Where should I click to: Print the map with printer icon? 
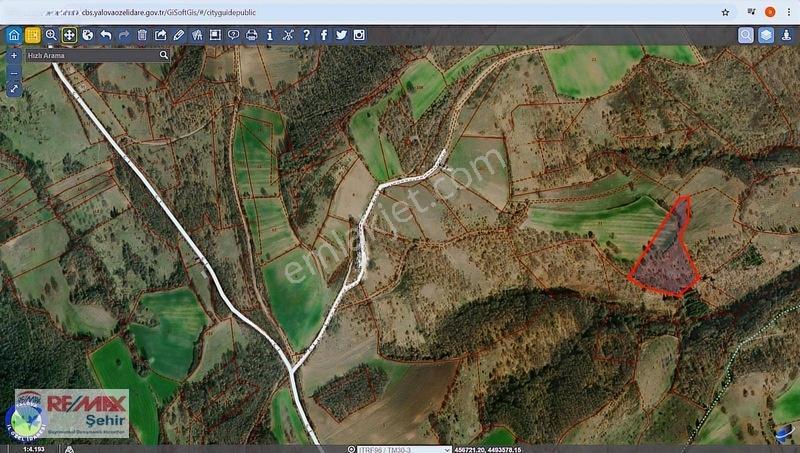tap(252, 35)
